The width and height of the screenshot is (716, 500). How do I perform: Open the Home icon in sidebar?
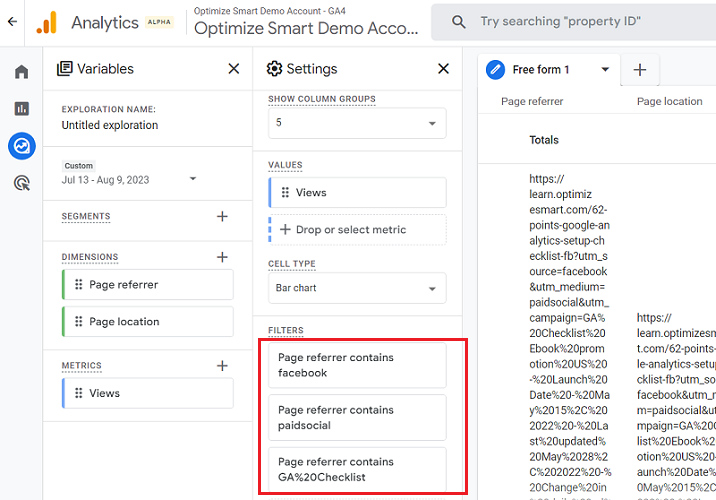pyautogui.click(x=21, y=72)
